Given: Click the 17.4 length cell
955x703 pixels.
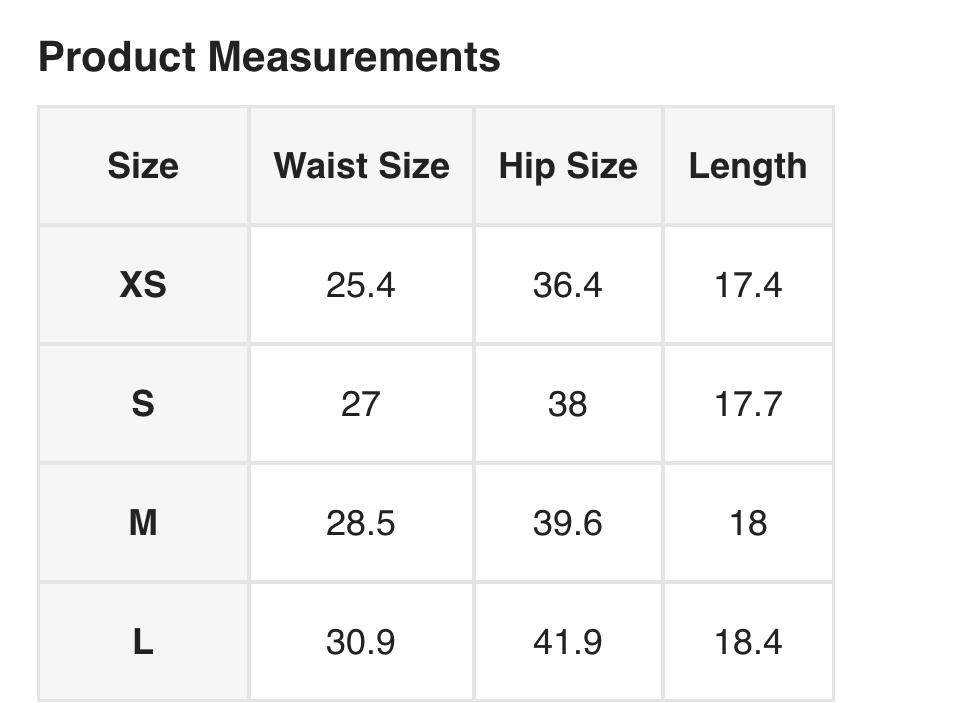Looking at the screenshot, I should (x=748, y=286).
